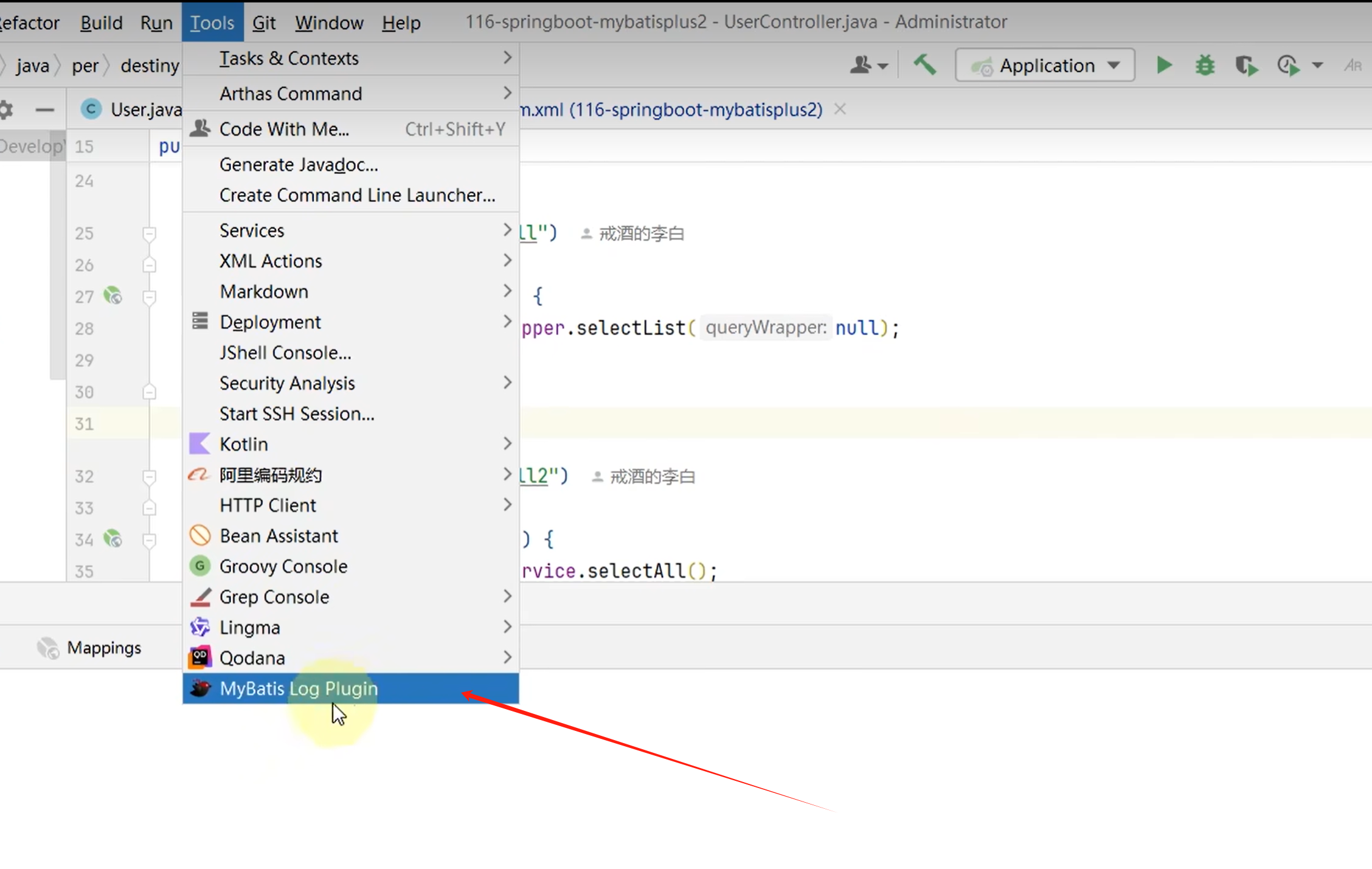This screenshot has height=869, width=1372.
Task: Select Generate Javadoc... menu item
Action: (351, 164)
